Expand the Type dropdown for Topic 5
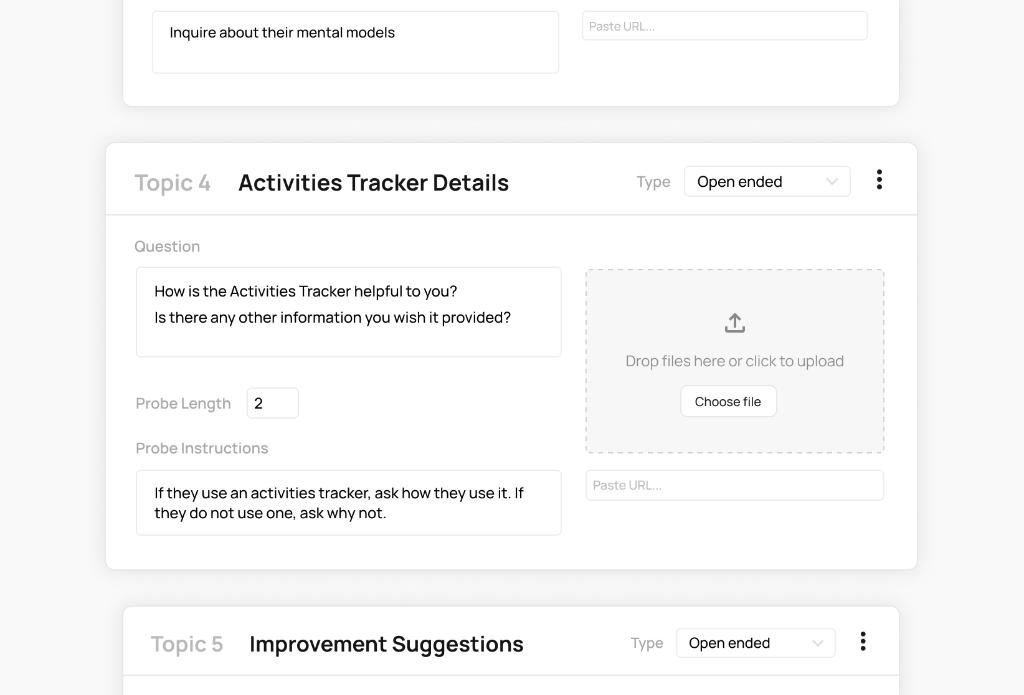 pyautogui.click(x=755, y=643)
